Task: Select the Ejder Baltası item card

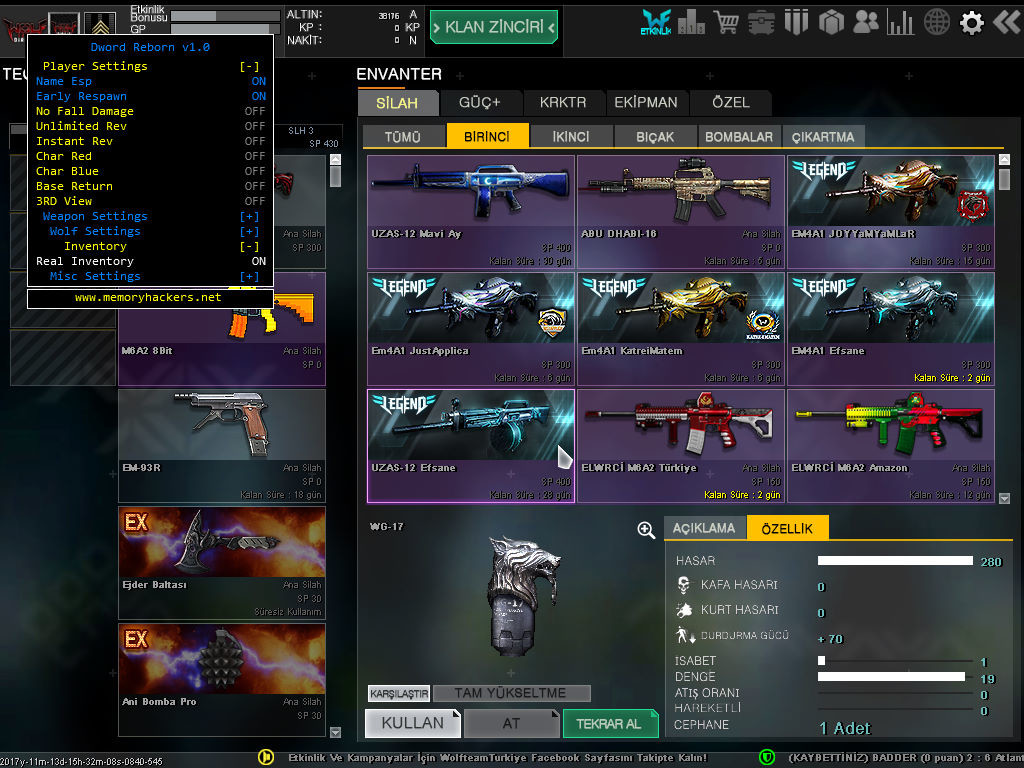Action: click(x=221, y=563)
